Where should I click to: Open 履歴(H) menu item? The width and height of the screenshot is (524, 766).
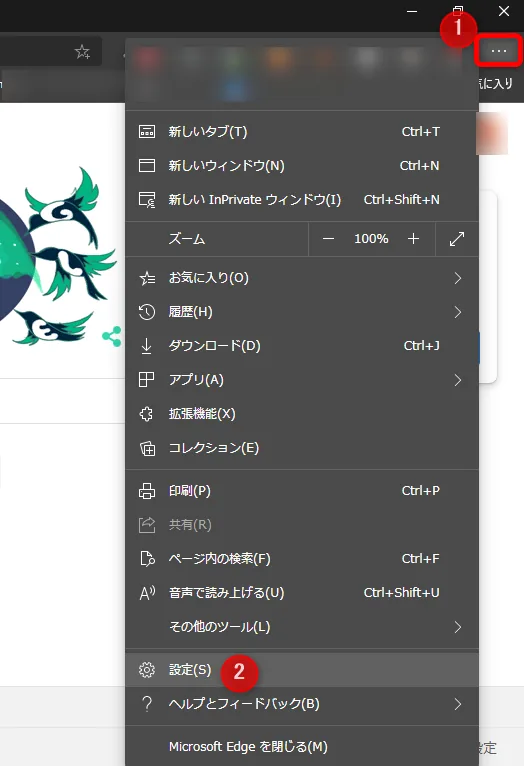302,312
